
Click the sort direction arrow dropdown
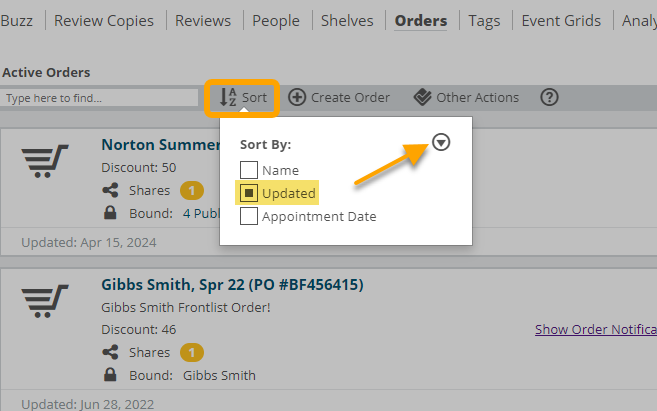442,143
